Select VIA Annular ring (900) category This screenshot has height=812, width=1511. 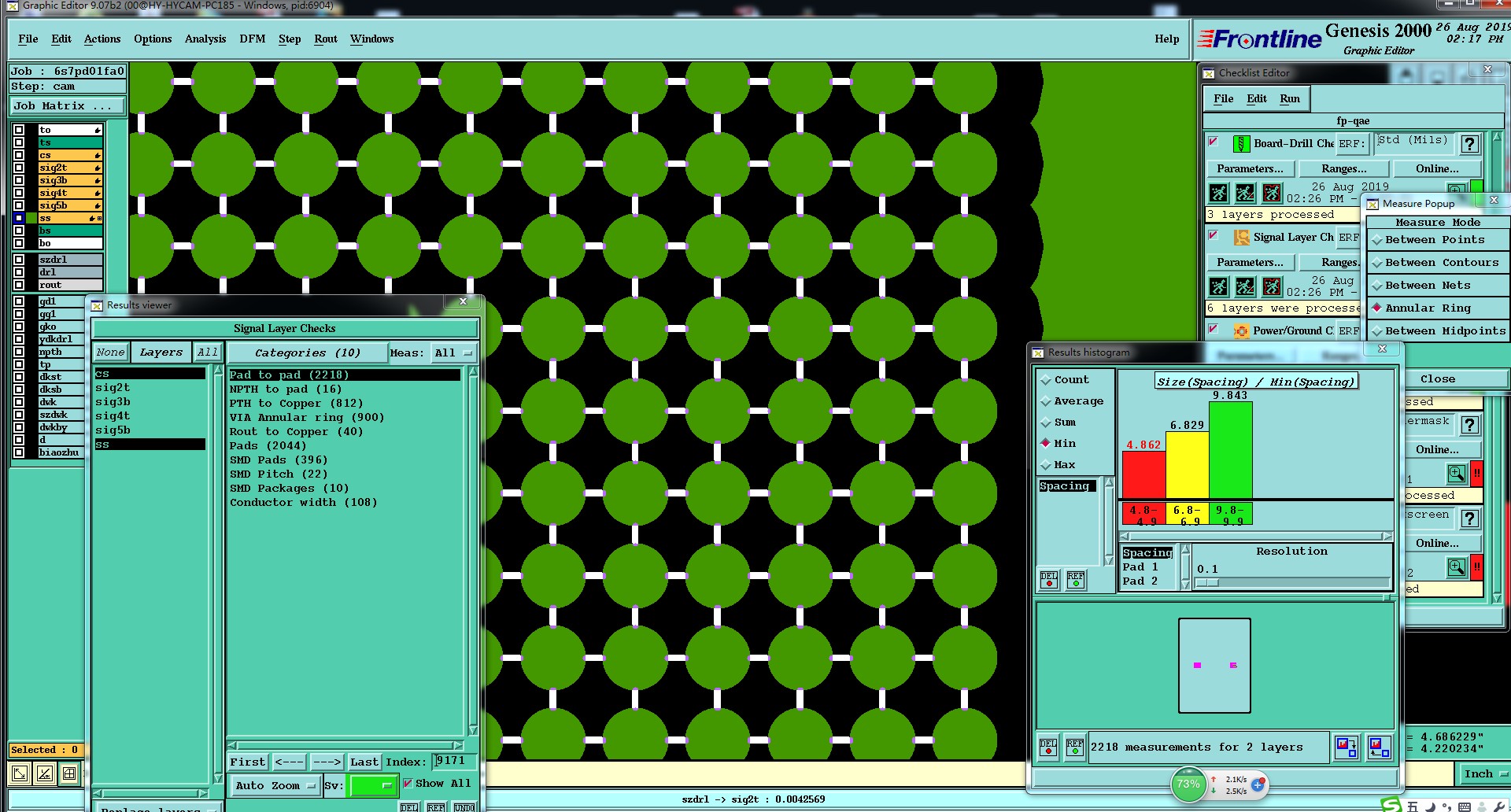[307, 418]
